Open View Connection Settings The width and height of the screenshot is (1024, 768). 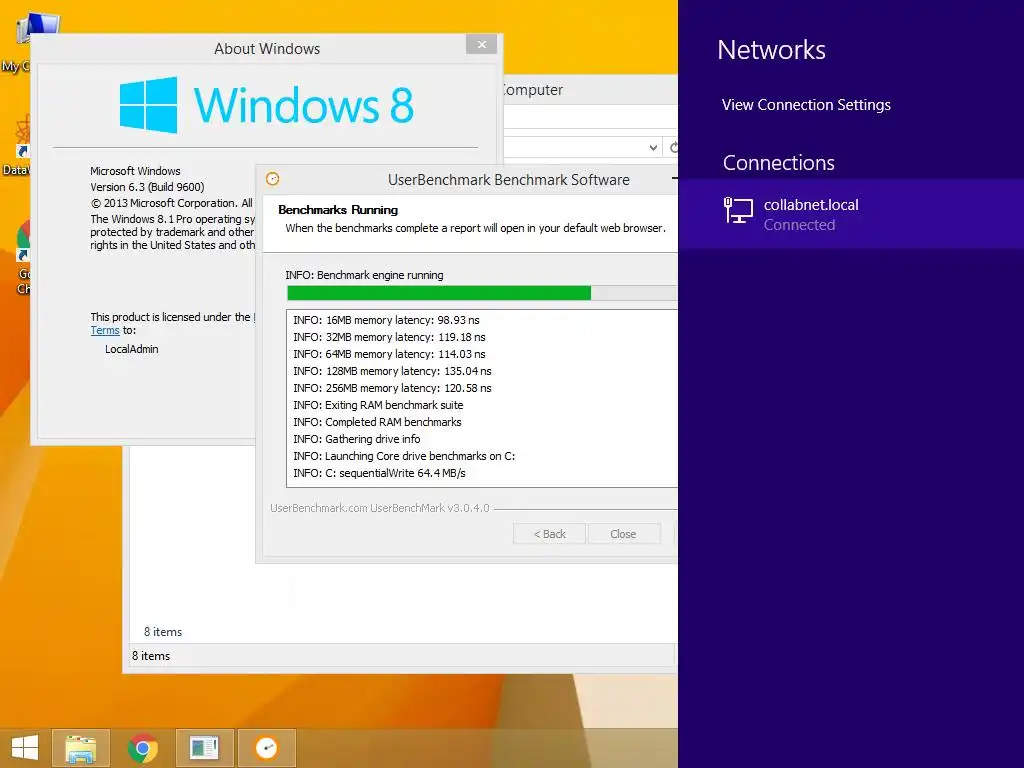pyautogui.click(x=806, y=104)
